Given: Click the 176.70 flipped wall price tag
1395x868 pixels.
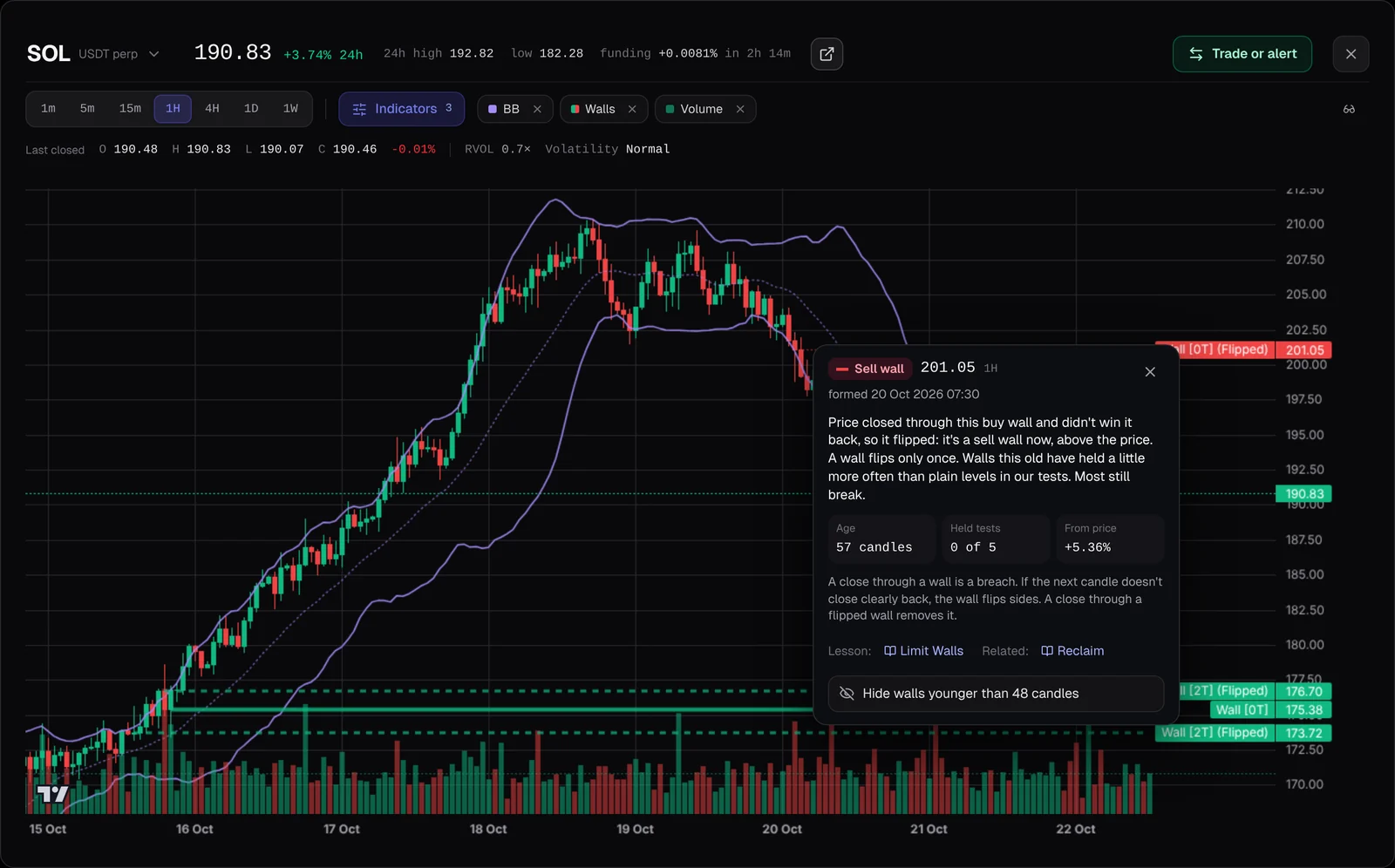Looking at the screenshot, I should point(1304,691).
